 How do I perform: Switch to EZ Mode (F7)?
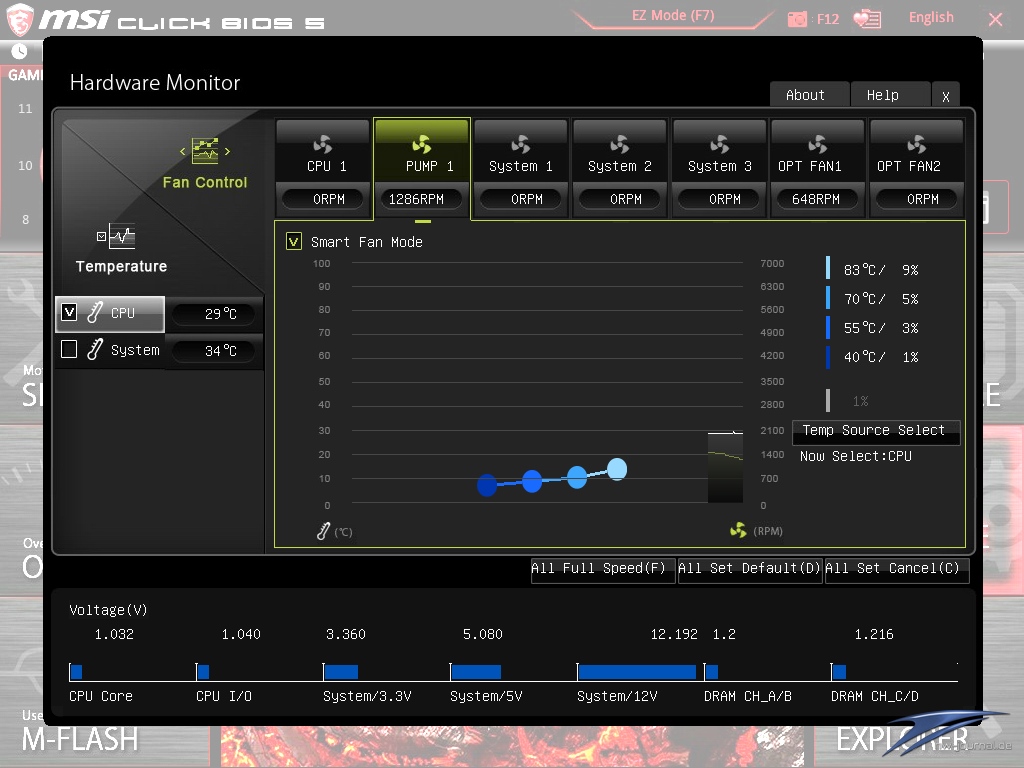[673, 16]
